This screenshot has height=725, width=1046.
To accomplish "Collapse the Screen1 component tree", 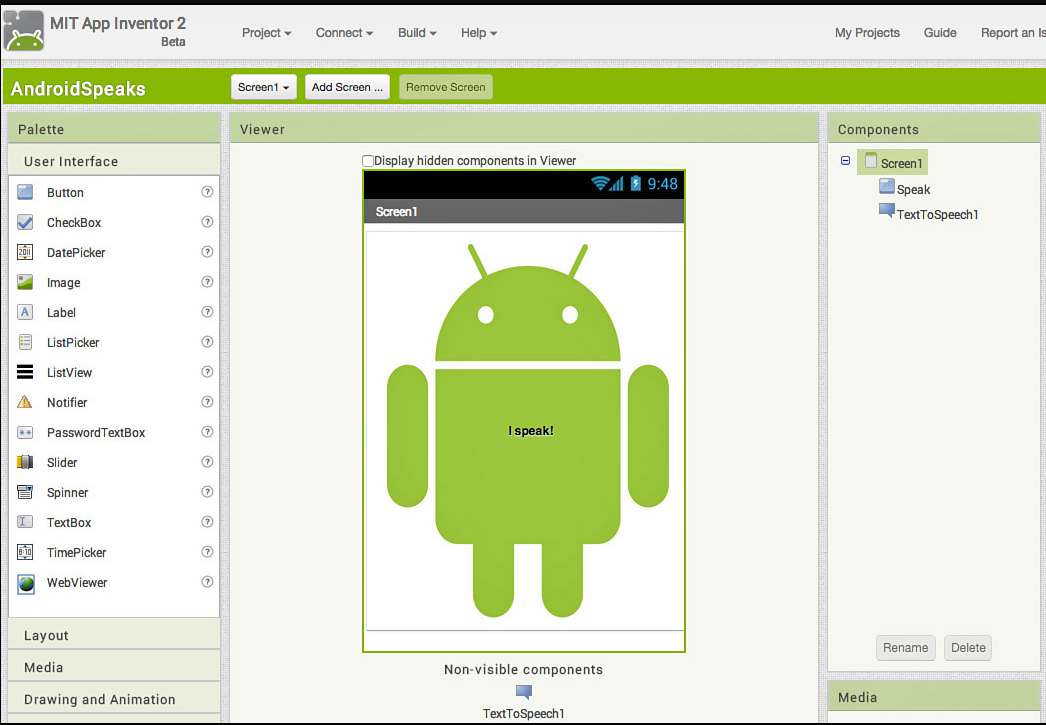I will click(845, 162).
